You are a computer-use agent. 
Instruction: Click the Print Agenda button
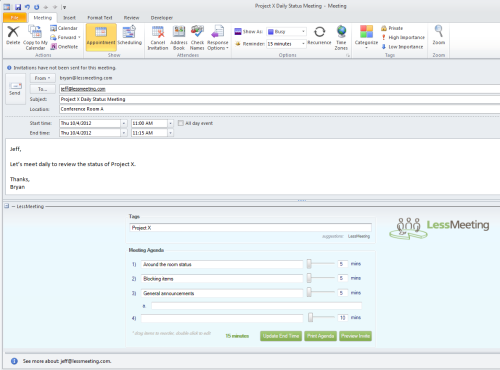[x=320, y=336]
